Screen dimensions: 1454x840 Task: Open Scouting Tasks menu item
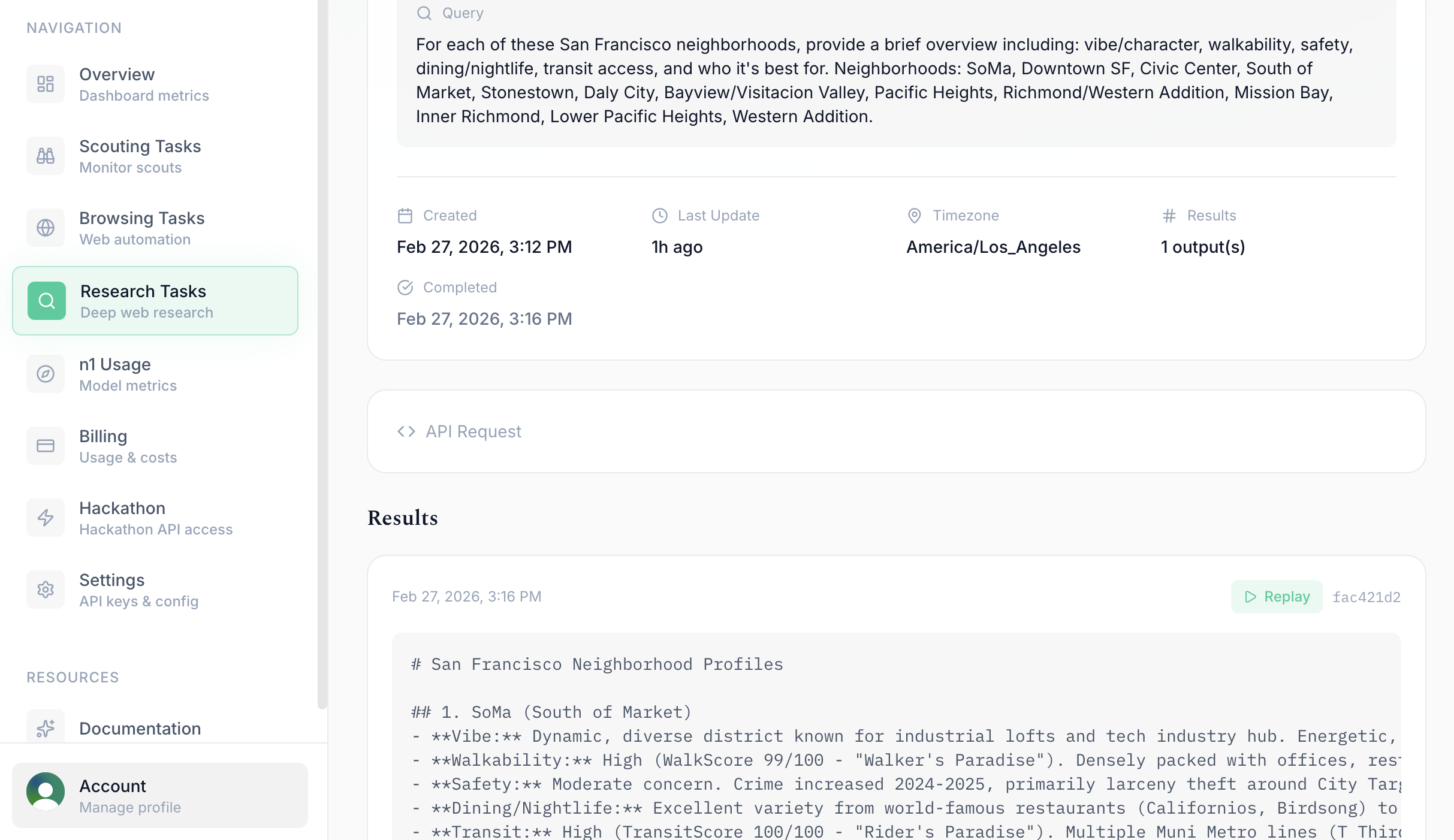(x=140, y=156)
